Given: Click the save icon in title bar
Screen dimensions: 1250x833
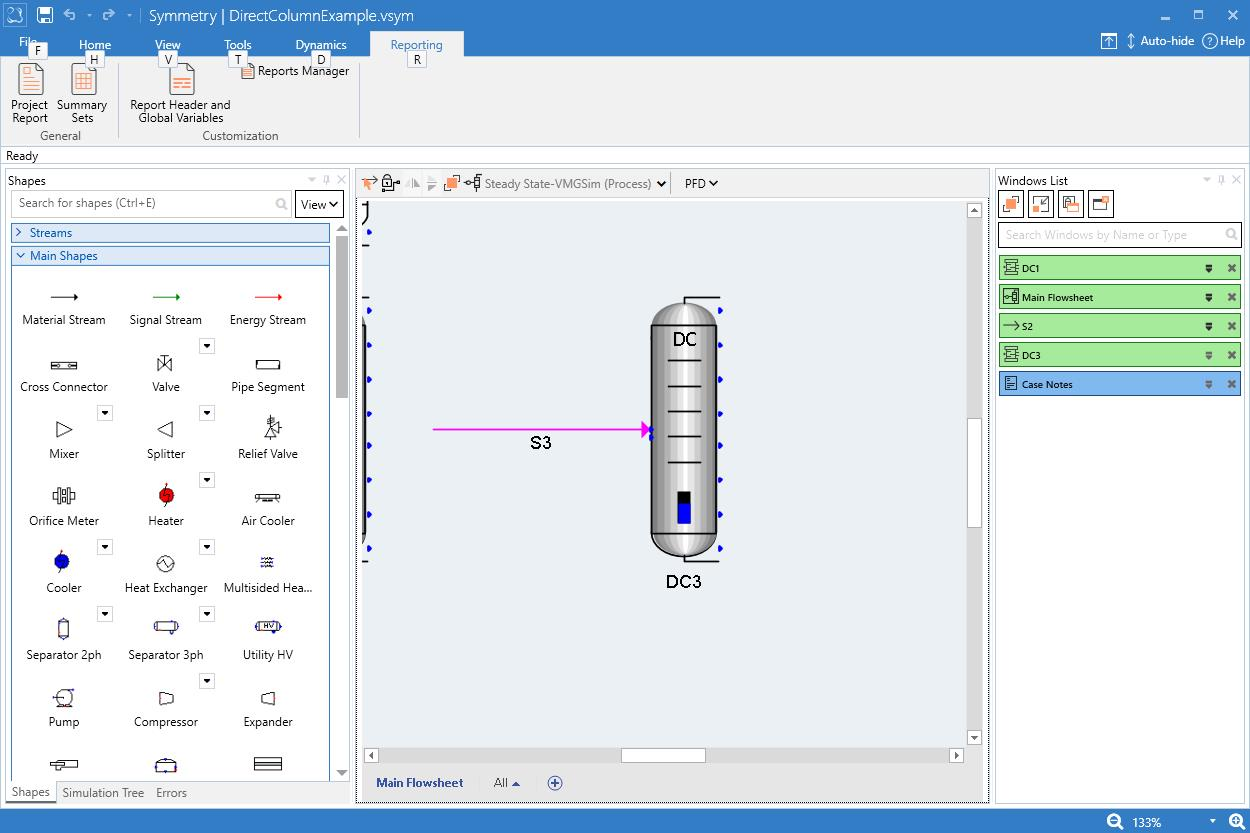Looking at the screenshot, I should pos(44,15).
